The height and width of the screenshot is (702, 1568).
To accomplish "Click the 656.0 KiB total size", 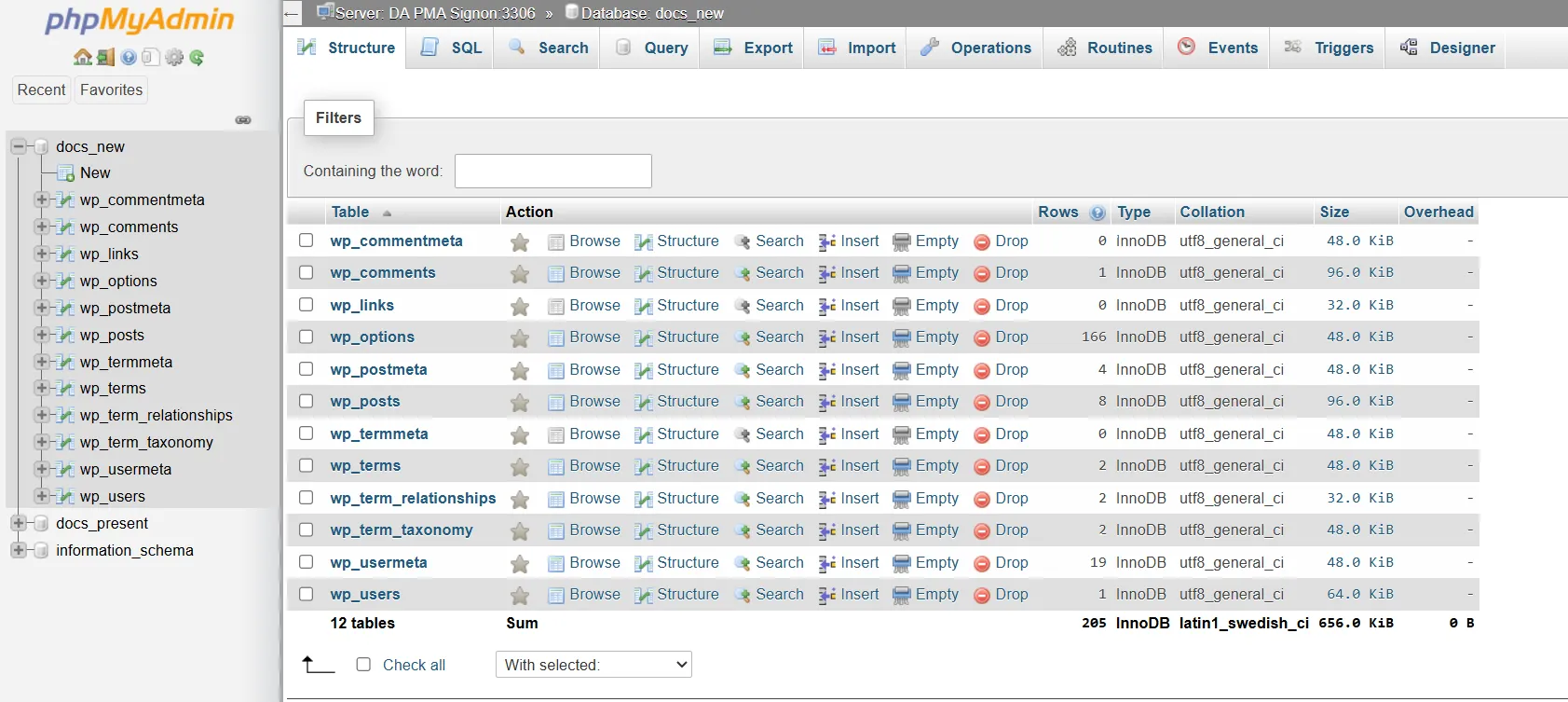I will click(x=1356, y=623).
